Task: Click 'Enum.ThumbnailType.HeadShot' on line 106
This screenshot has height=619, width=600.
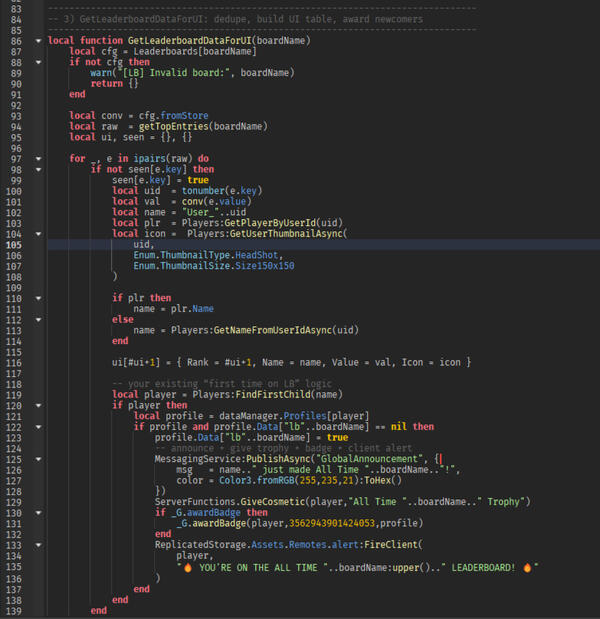Action: pyautogui.click(x=206, y=255)
